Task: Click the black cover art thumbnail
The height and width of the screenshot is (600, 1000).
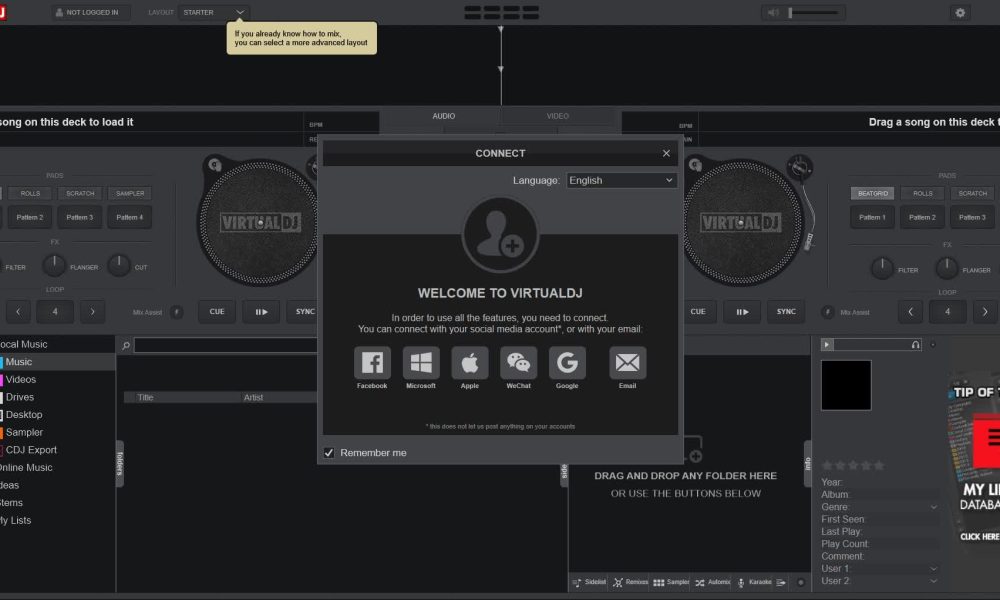Action: (x=846, y=385)
